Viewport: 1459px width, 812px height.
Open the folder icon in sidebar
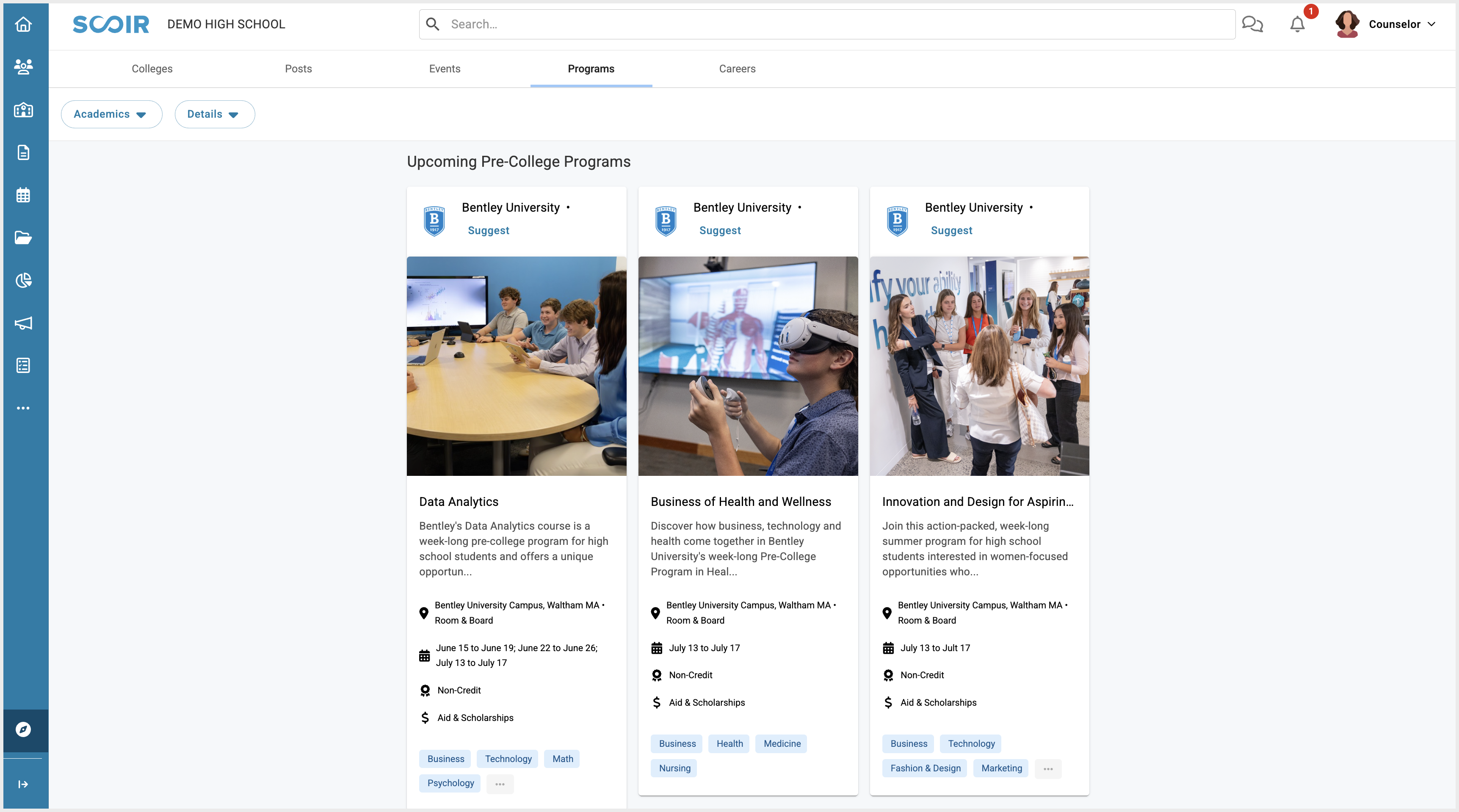23,238
